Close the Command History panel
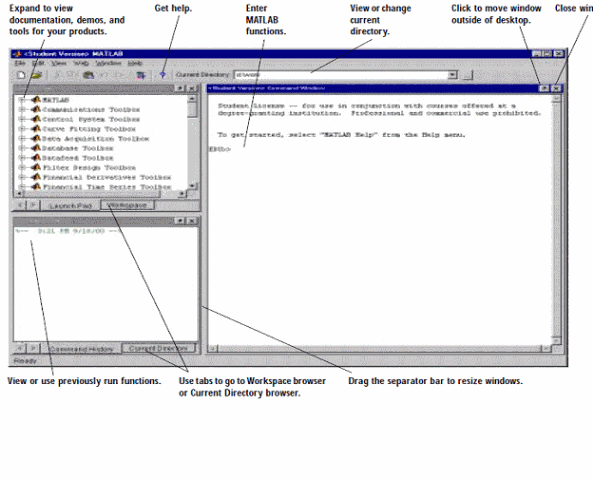Screen dimensions: 593x480 (192, 221)
